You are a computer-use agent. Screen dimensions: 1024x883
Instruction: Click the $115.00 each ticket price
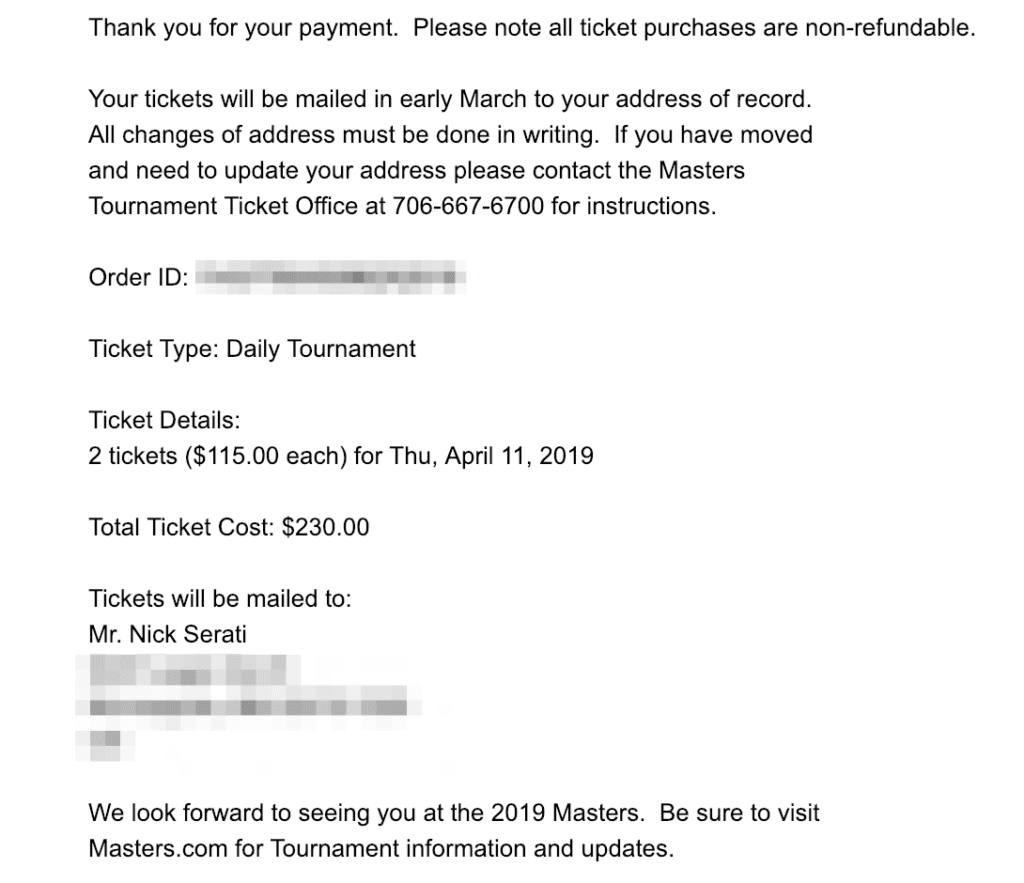[266, 456]
